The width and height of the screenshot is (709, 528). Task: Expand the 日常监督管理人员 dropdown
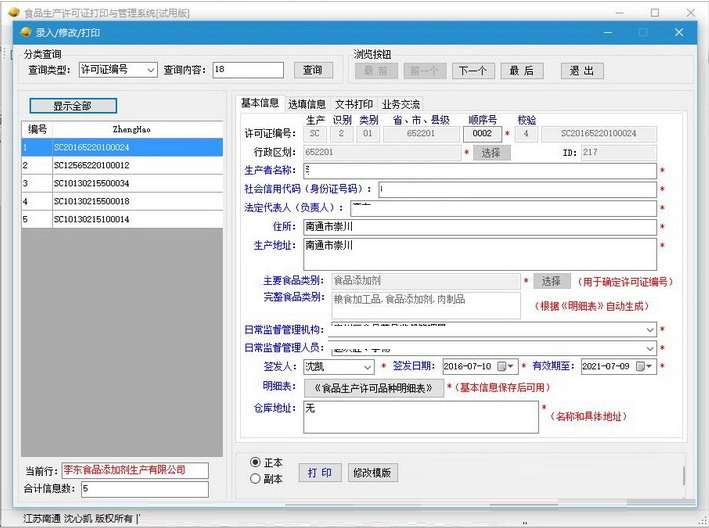650,348
